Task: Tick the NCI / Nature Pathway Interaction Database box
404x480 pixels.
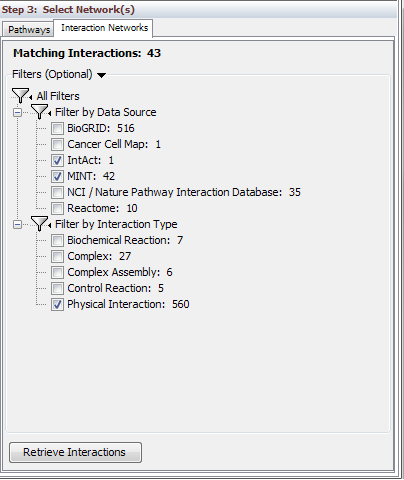Action: coord(57,192)
